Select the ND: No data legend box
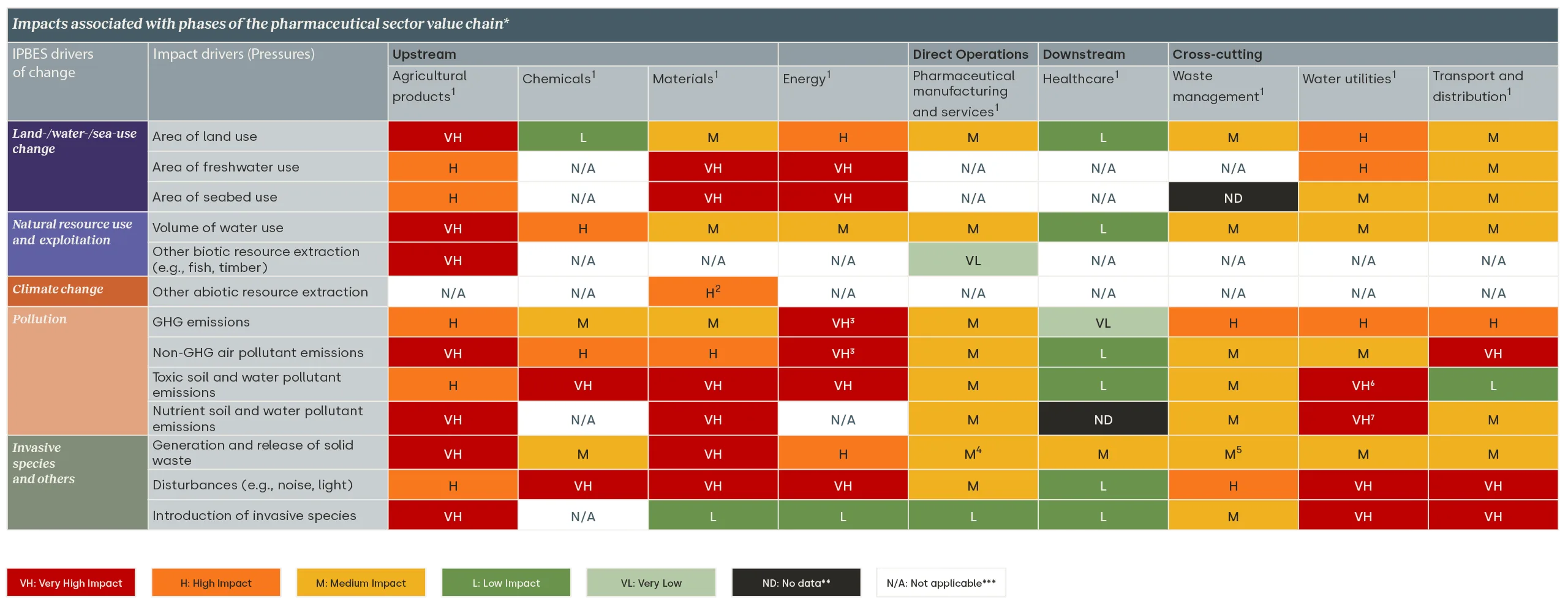This screenshot has height=610, width=1568. (x=796, y=582)
